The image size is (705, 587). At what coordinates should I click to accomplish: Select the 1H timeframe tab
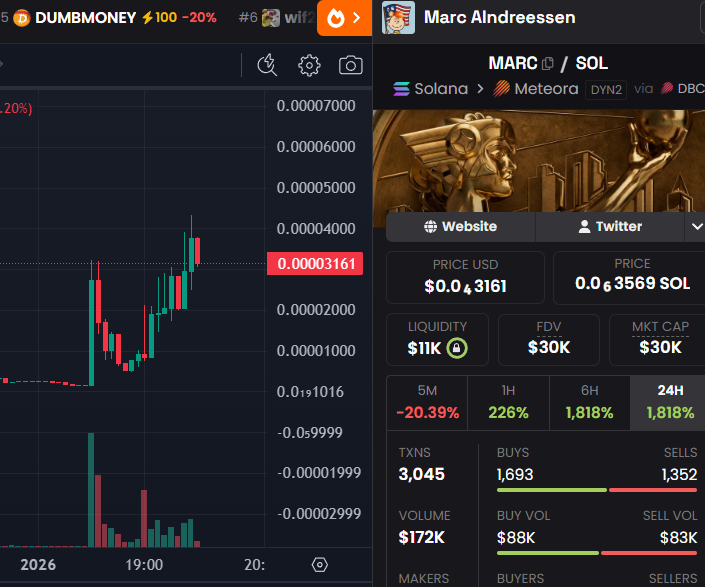(x=509, y=403)
